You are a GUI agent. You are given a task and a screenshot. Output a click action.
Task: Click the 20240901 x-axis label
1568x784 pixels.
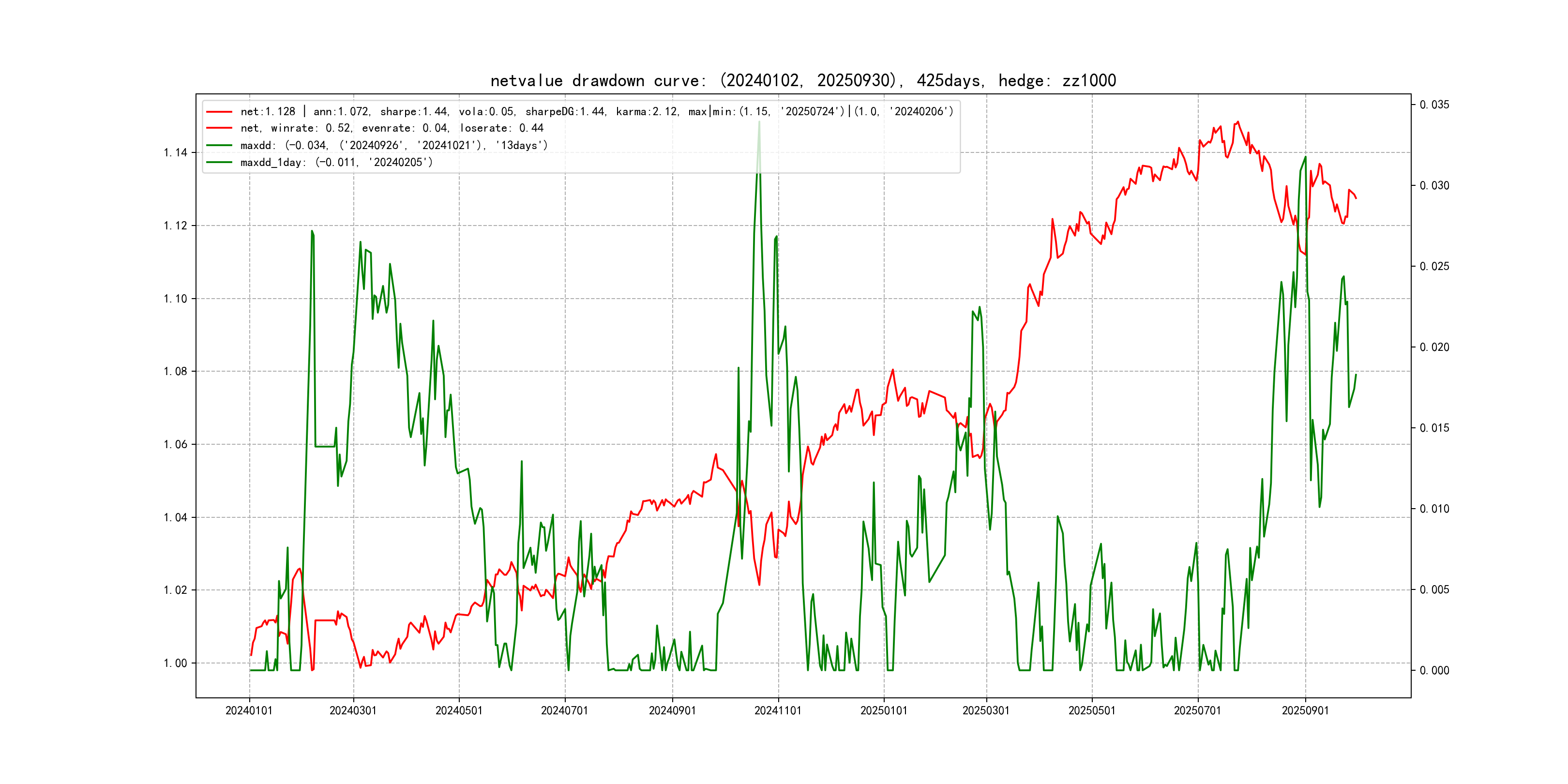(672, 710)
